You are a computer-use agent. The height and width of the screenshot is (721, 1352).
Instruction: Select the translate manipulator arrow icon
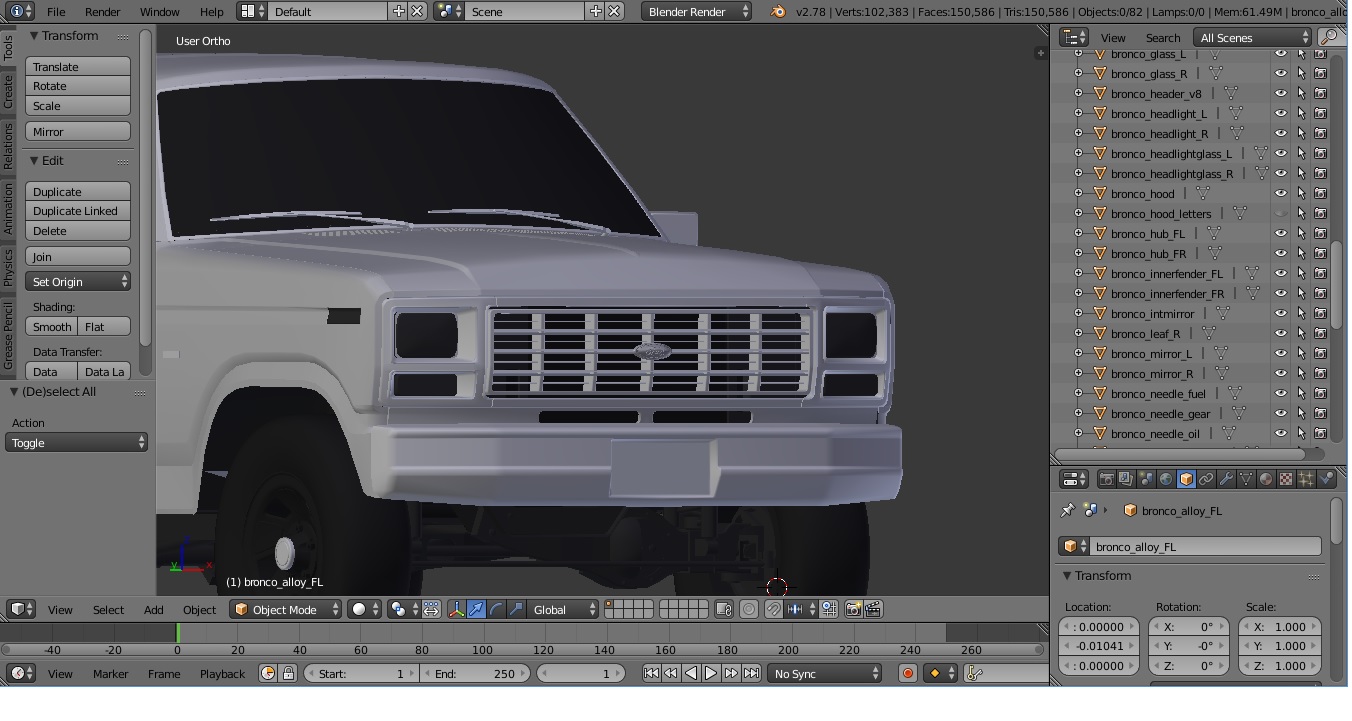(x=477, y=609)
